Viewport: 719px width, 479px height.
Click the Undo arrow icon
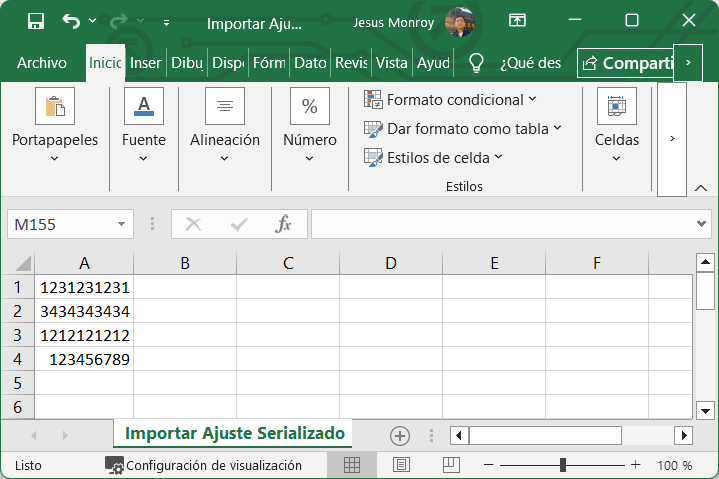(71, 21)
